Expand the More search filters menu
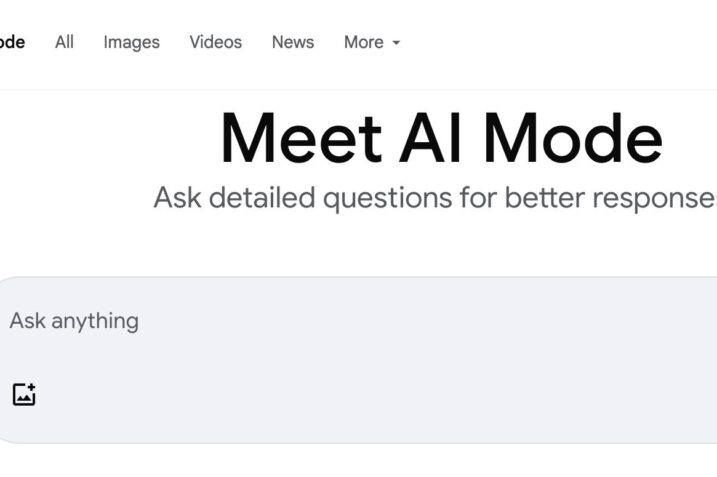The height and width of the screenshot is (477, 717). [371, 42]
